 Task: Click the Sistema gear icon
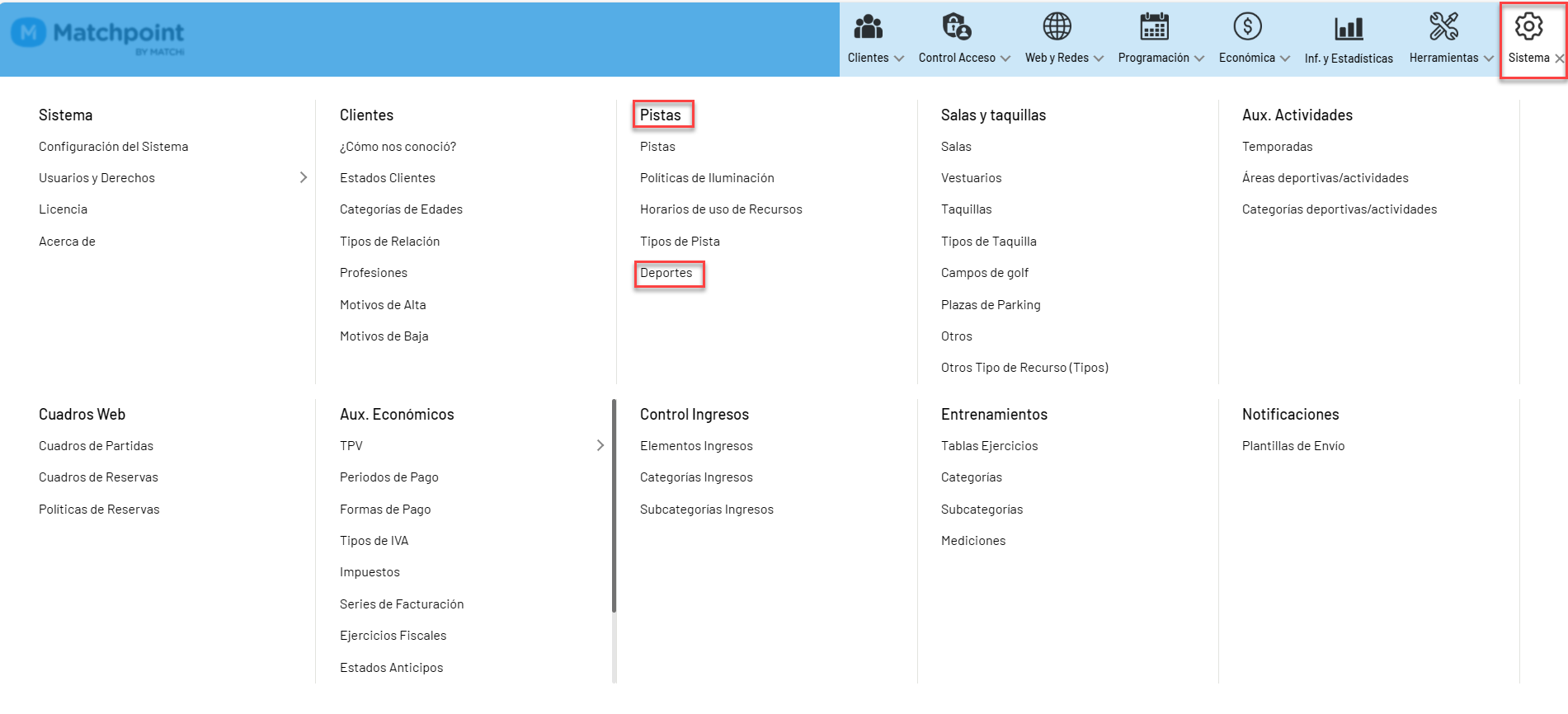1528,27
